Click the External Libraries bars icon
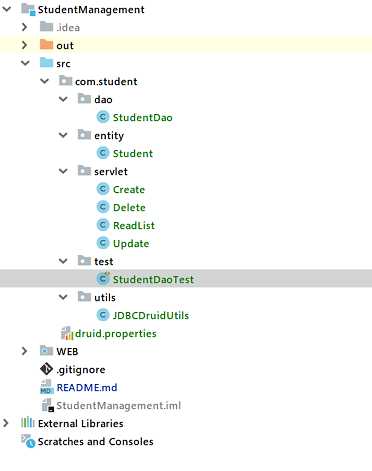372x471 pixels. 28,423
